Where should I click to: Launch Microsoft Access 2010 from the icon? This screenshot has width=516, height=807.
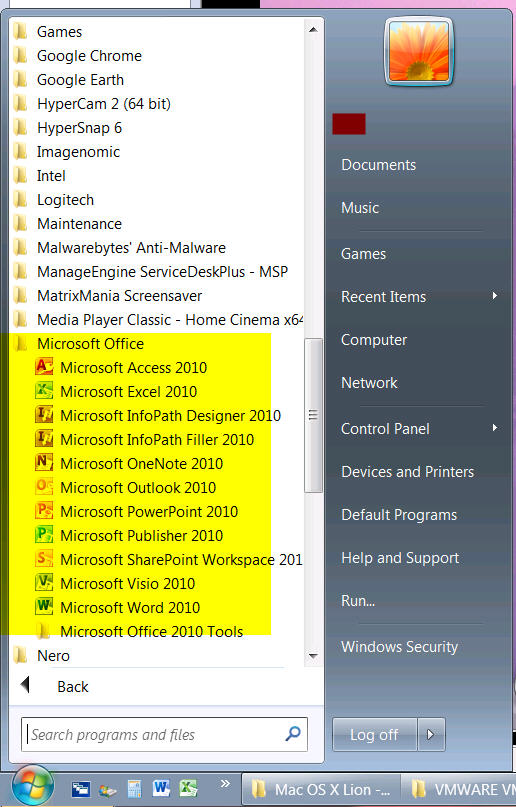coord(44,367)
